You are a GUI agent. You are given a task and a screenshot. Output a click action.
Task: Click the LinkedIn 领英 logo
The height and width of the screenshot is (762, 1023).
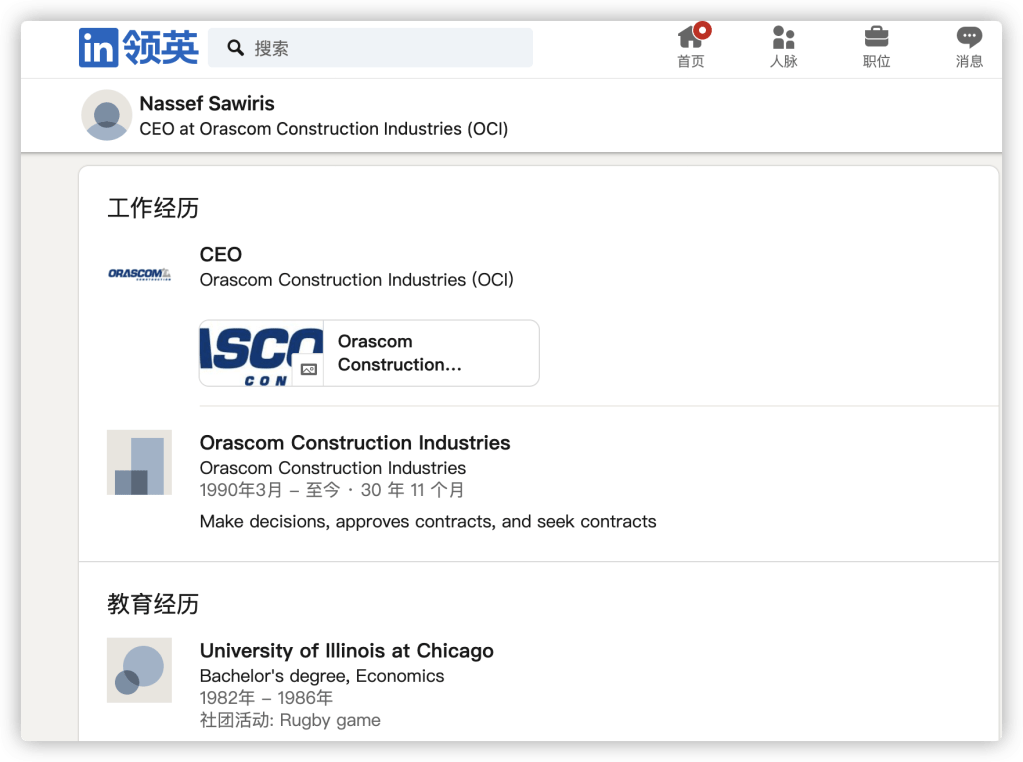coord(138,47)
